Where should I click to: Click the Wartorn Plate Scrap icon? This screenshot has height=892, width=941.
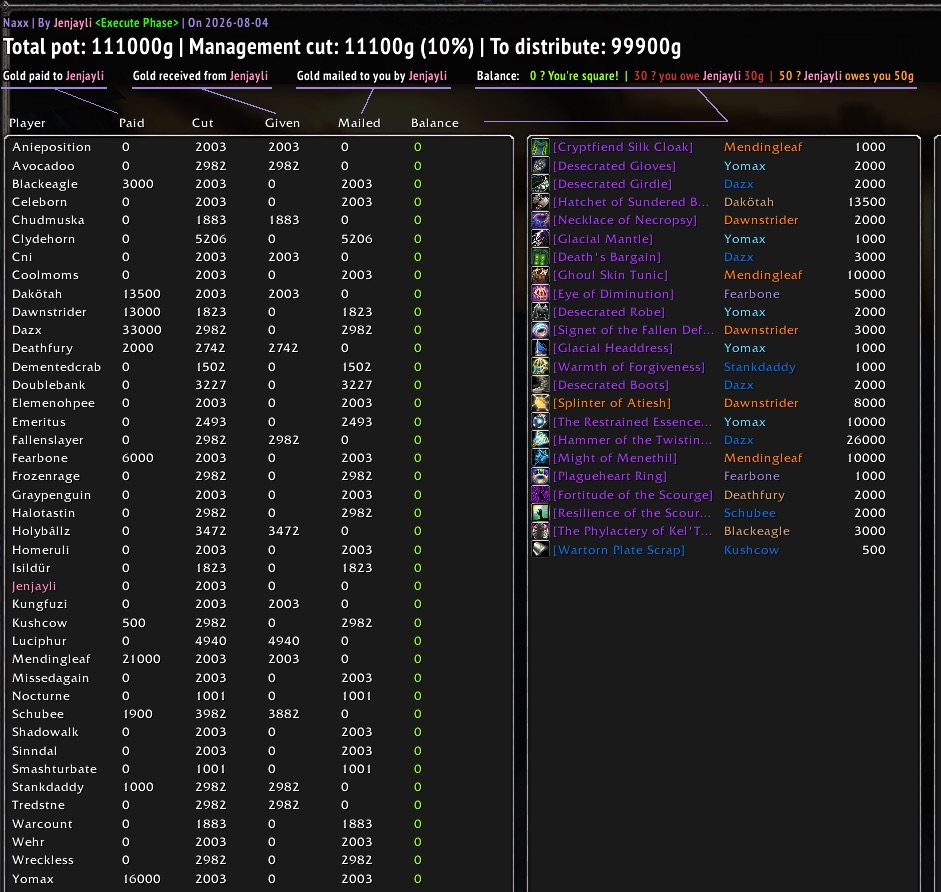coord(540,549)
